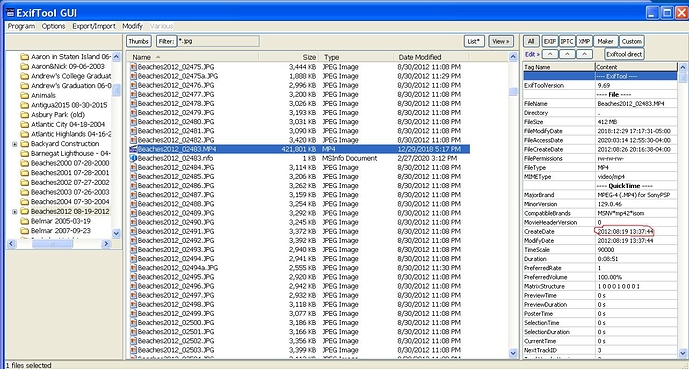The height and width of the screenshot is (369, 689).
Task: Open the Options menu
Action: click(54, 26)
